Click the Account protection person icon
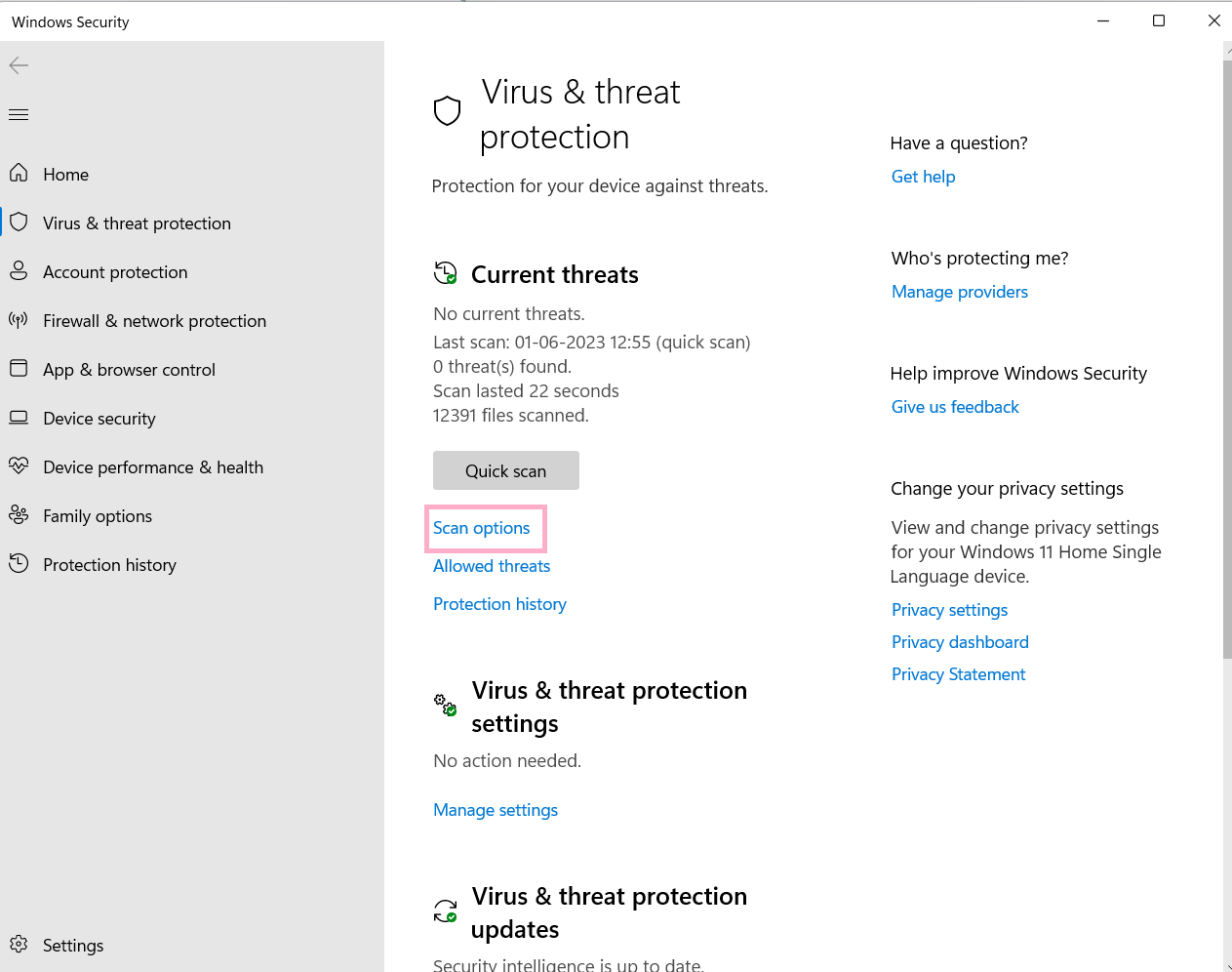 click(x=19, y=271)
